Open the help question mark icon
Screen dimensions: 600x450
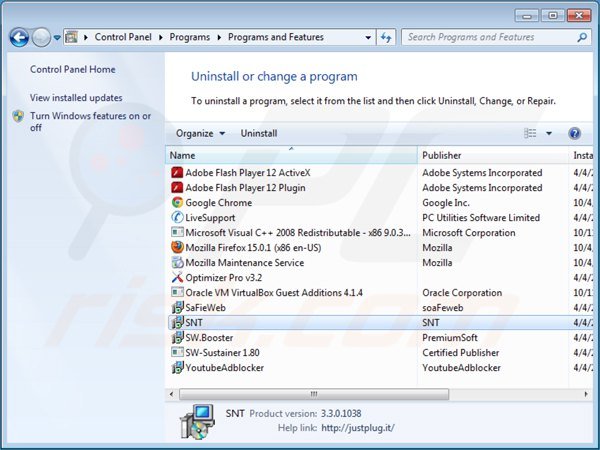[x=574, y=133]
